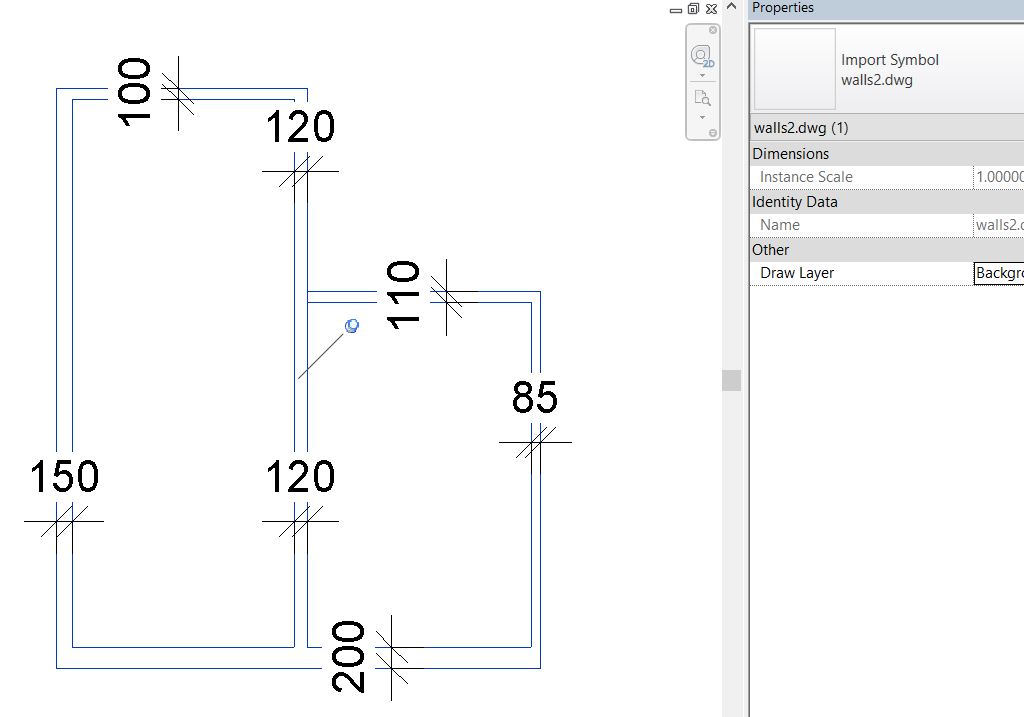The height and width of the screenshot is (717, 1024).
Task: Click the Import Symbol type preview thumbnail
Action: click(x=795, y=69)
